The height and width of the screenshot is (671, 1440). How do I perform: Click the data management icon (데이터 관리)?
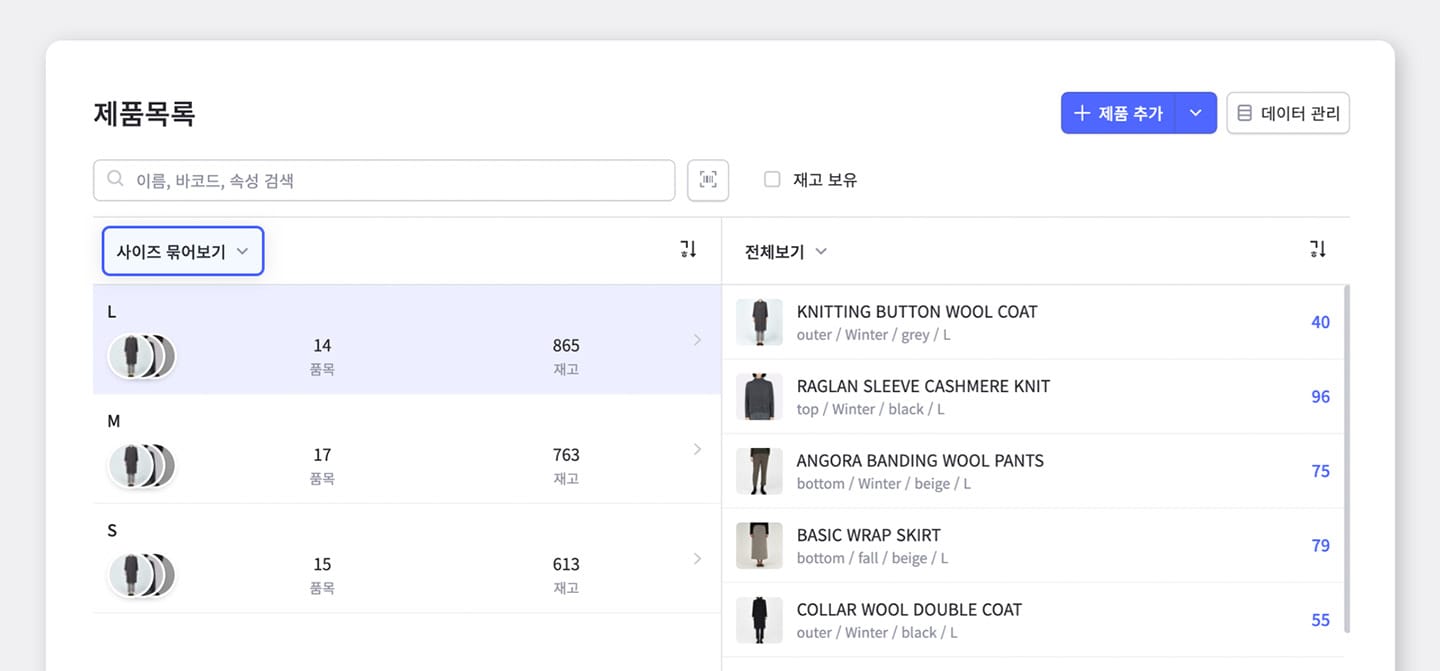click(x=1245, y=113)
